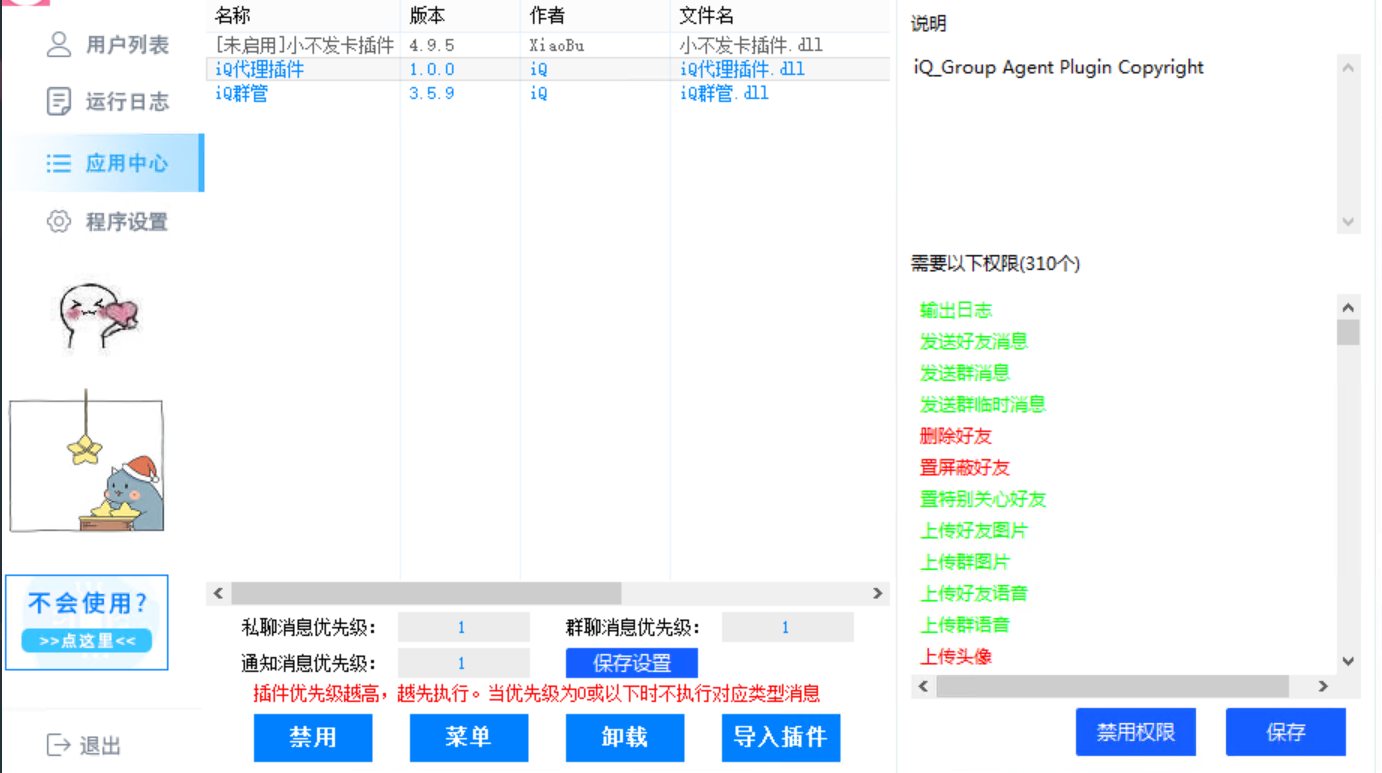Click the 禁用 button

point(313,738)
